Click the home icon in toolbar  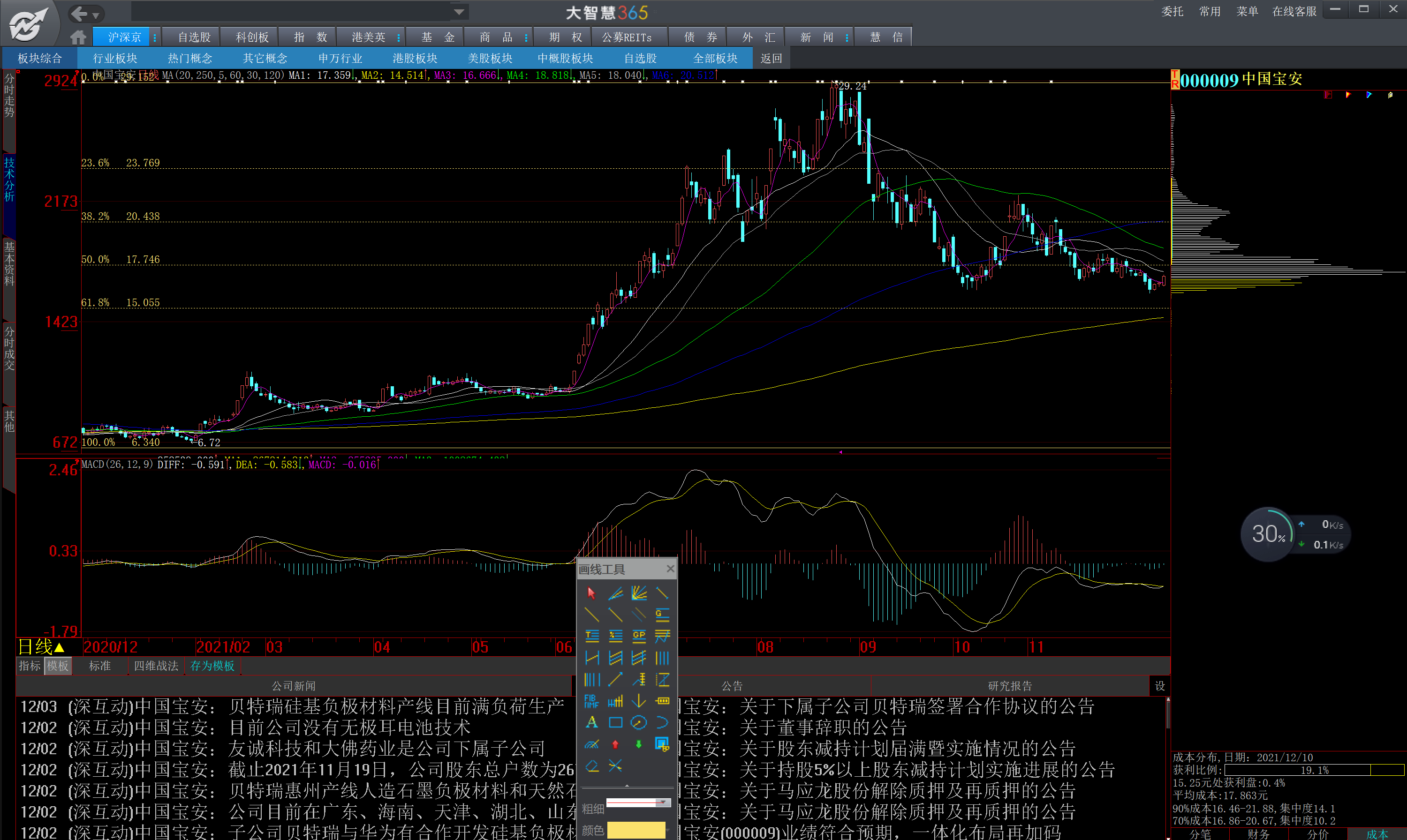pyautogui.click(x=78, y=37)
